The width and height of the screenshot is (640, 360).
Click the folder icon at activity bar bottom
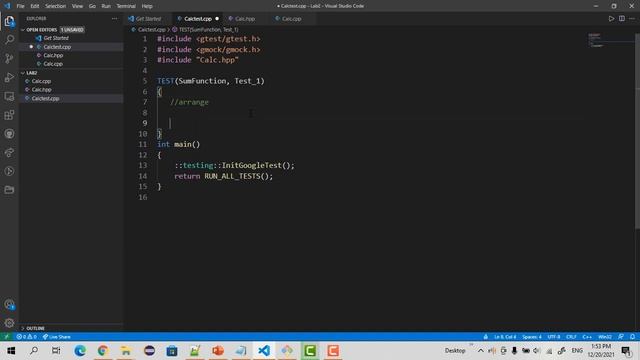point(9,190)
